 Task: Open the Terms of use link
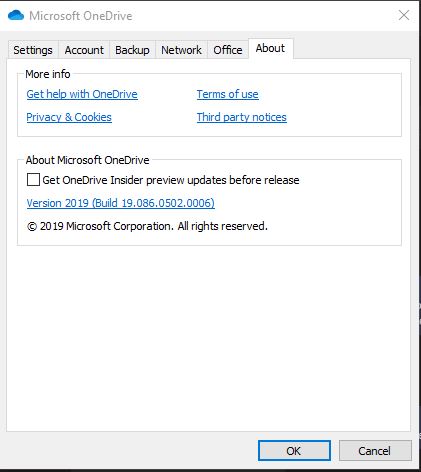[227, 94]
